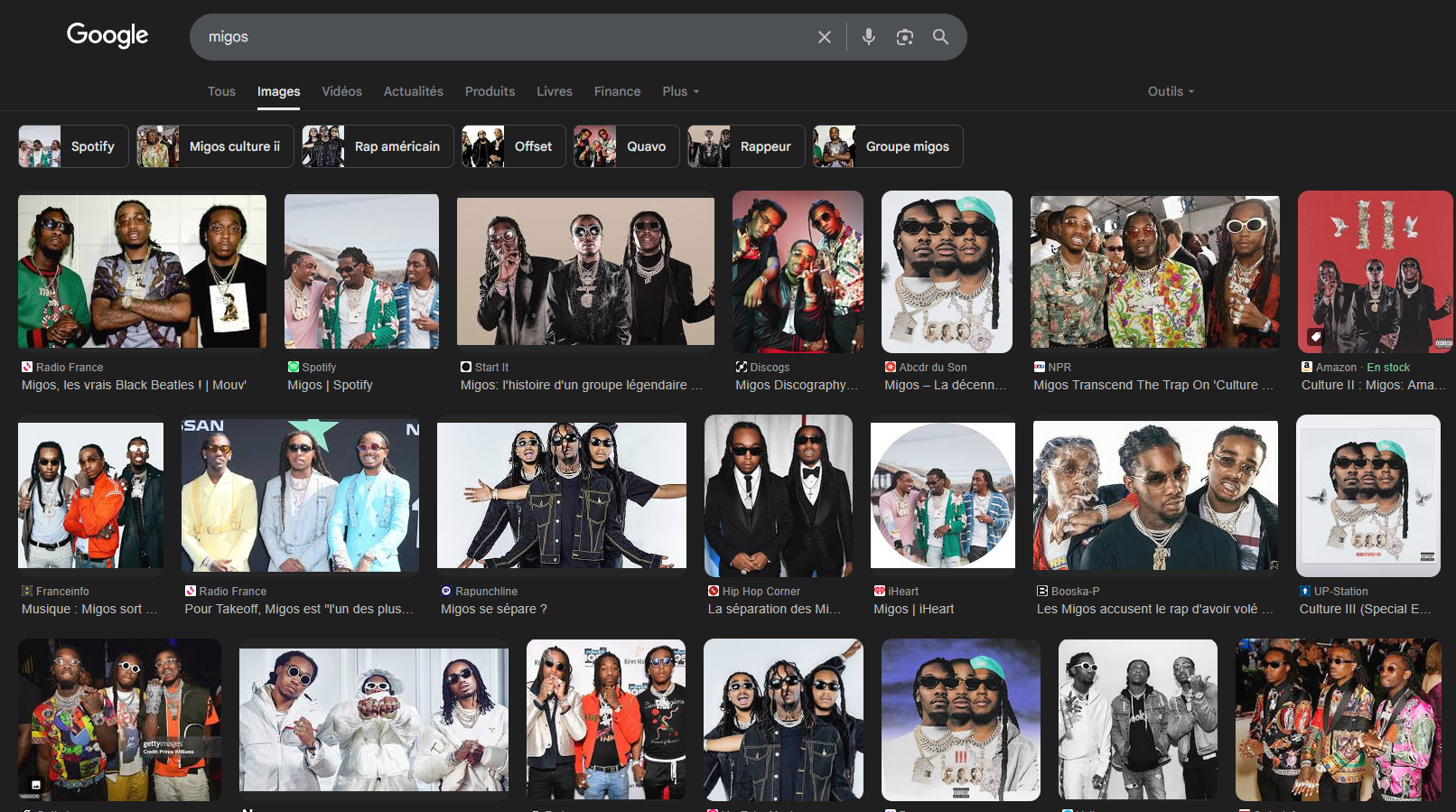The width and height of the screenshot is (1456, 812).
Task: Open the Actualités tab
Action: tap(413, 91)
